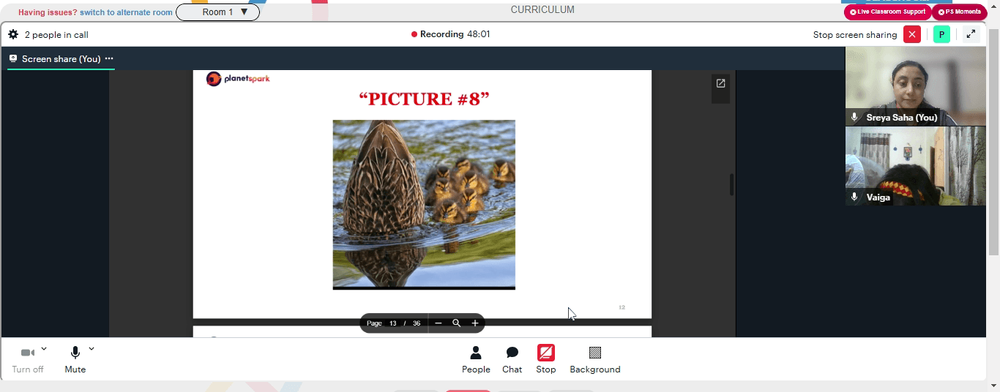1000x392 pixels.
Task: Click the red stop screen sharing X
Action: click(x=912, y=34)
